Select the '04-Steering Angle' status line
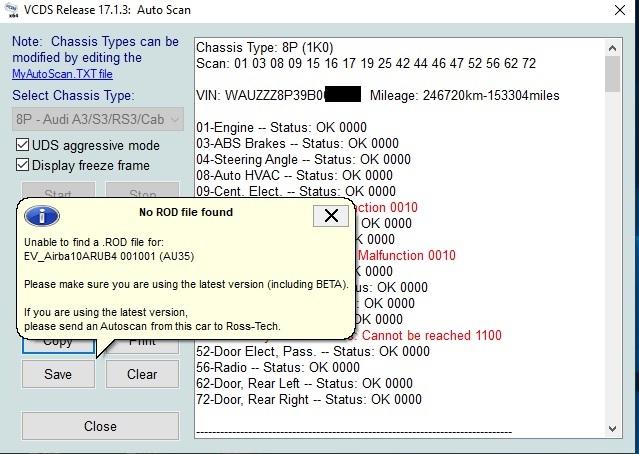Viewport: 639px width, 454px height. (x=303, y=159)
